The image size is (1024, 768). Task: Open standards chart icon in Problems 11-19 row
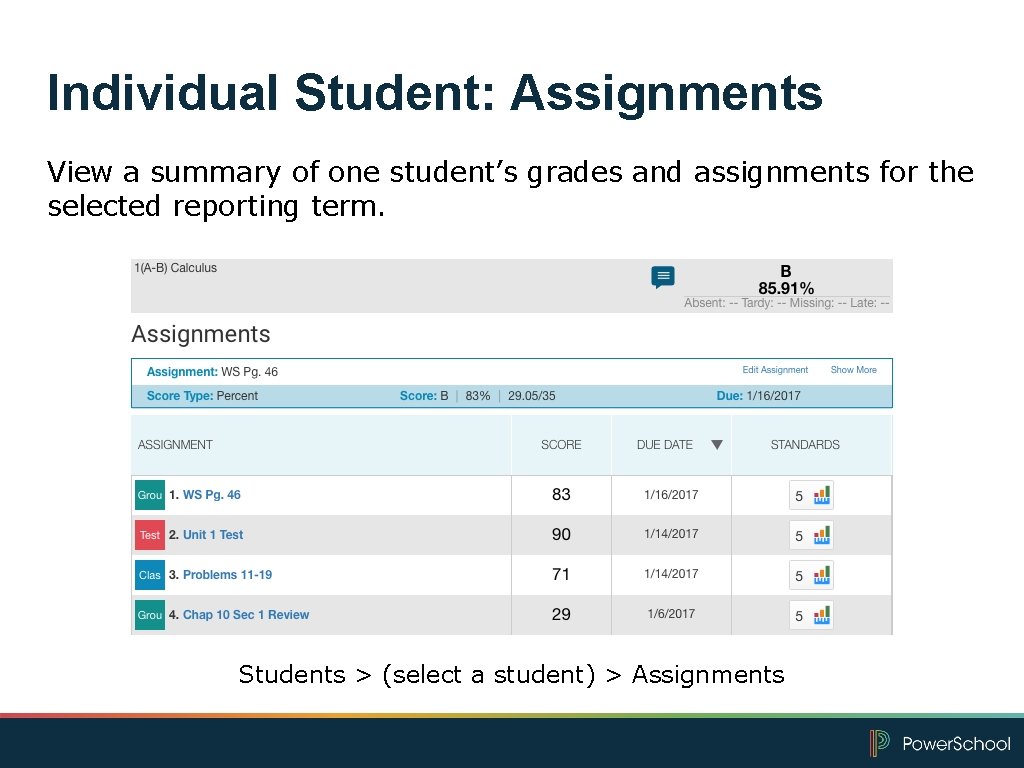coord(822,575)
